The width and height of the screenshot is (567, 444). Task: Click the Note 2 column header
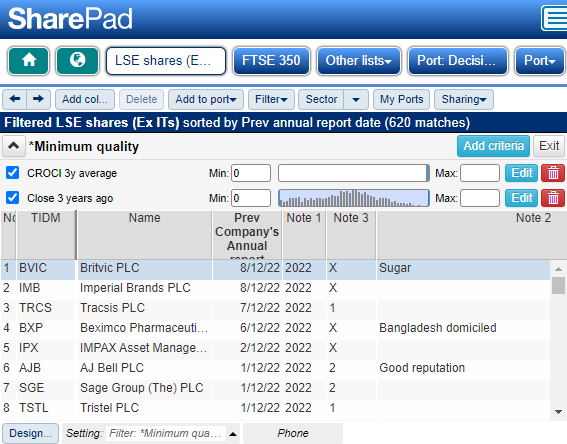pyautogui.click(x=472, y=235)
